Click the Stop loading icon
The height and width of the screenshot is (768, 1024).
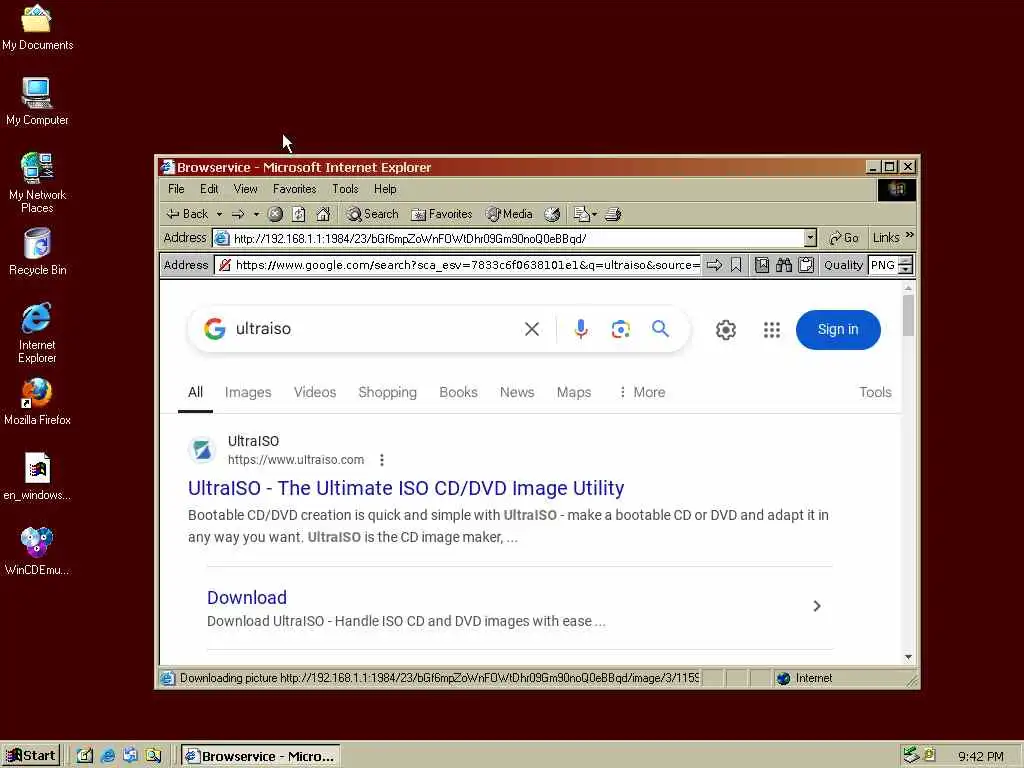click(x=276, y=214)
